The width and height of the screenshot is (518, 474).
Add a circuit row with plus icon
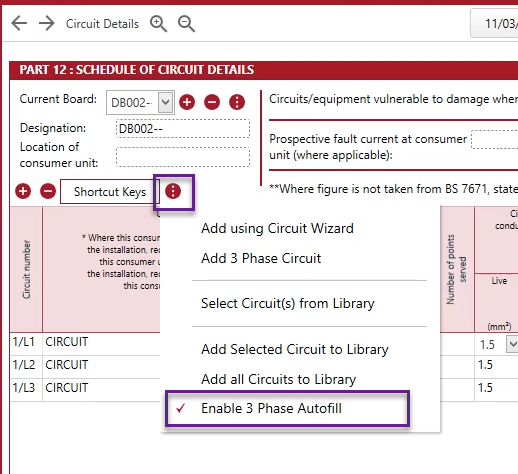23,191
